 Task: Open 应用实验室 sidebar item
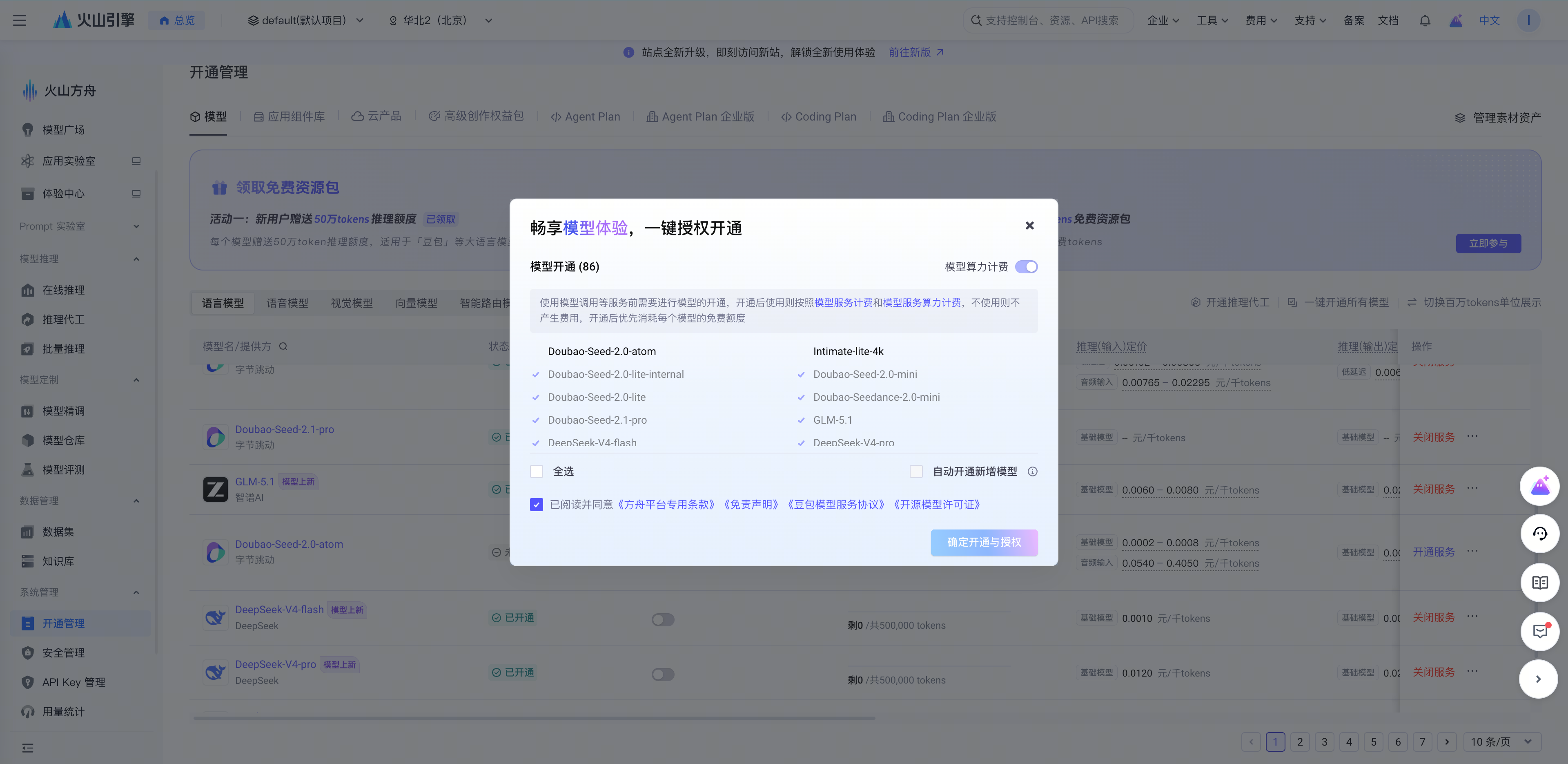tap(69, 161)
